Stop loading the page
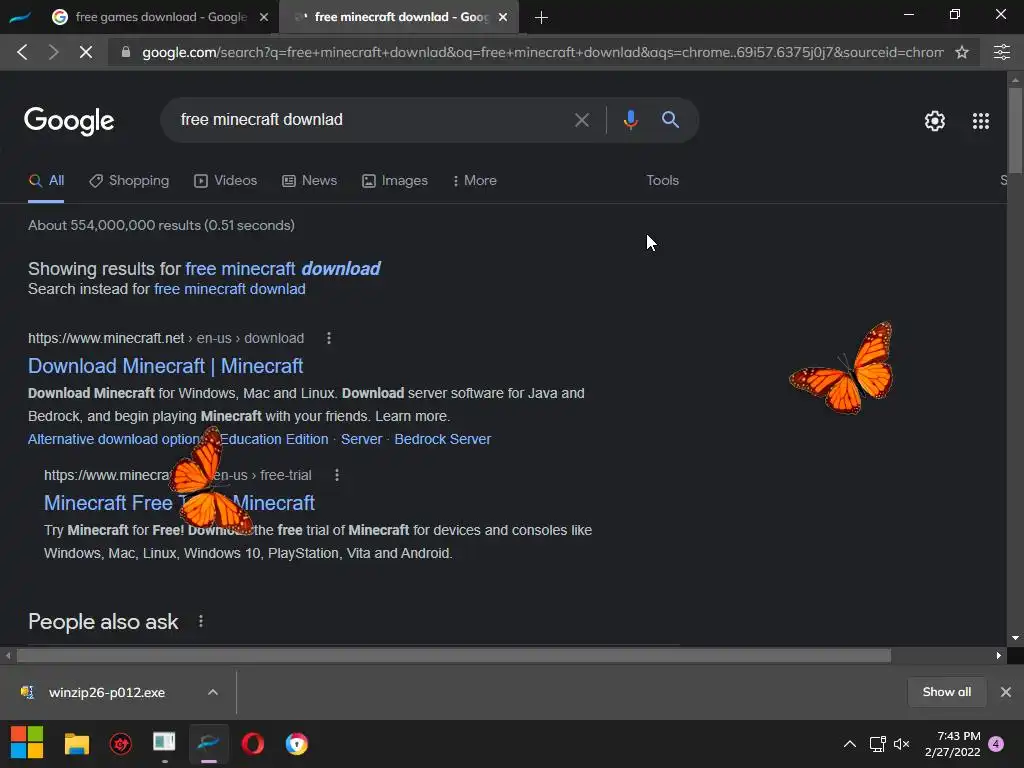 [x=86, y=52]
